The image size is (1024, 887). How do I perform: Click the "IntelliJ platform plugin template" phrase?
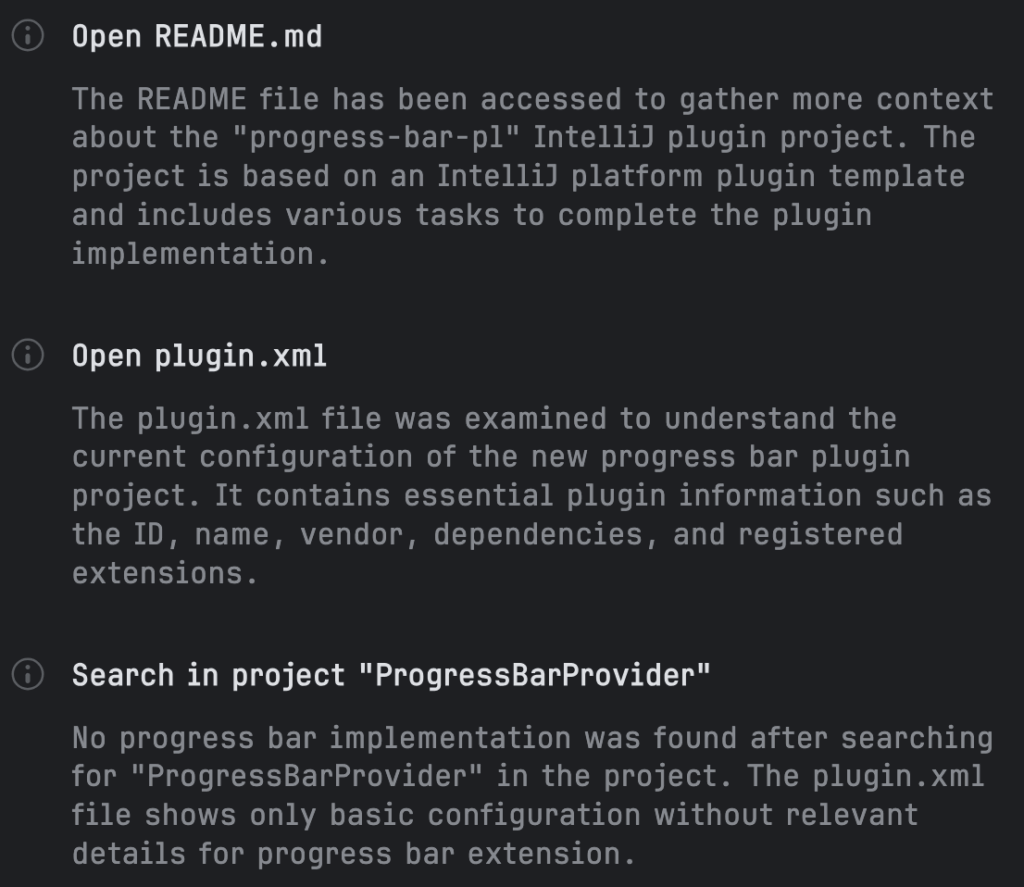coord(641,176)
